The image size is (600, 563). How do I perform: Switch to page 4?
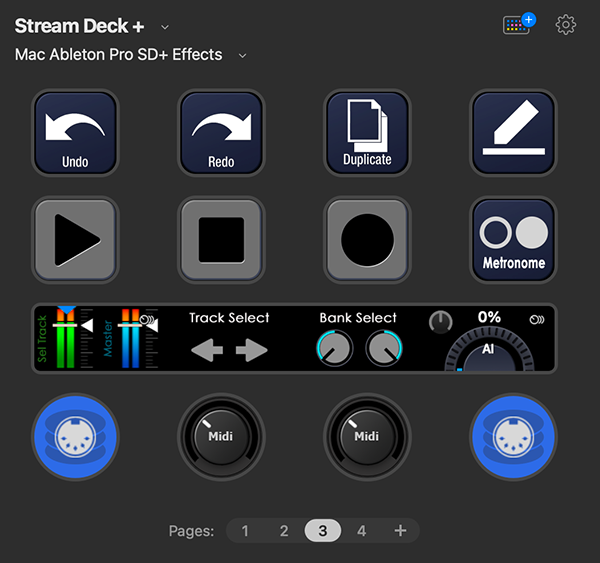coord(362,531)
